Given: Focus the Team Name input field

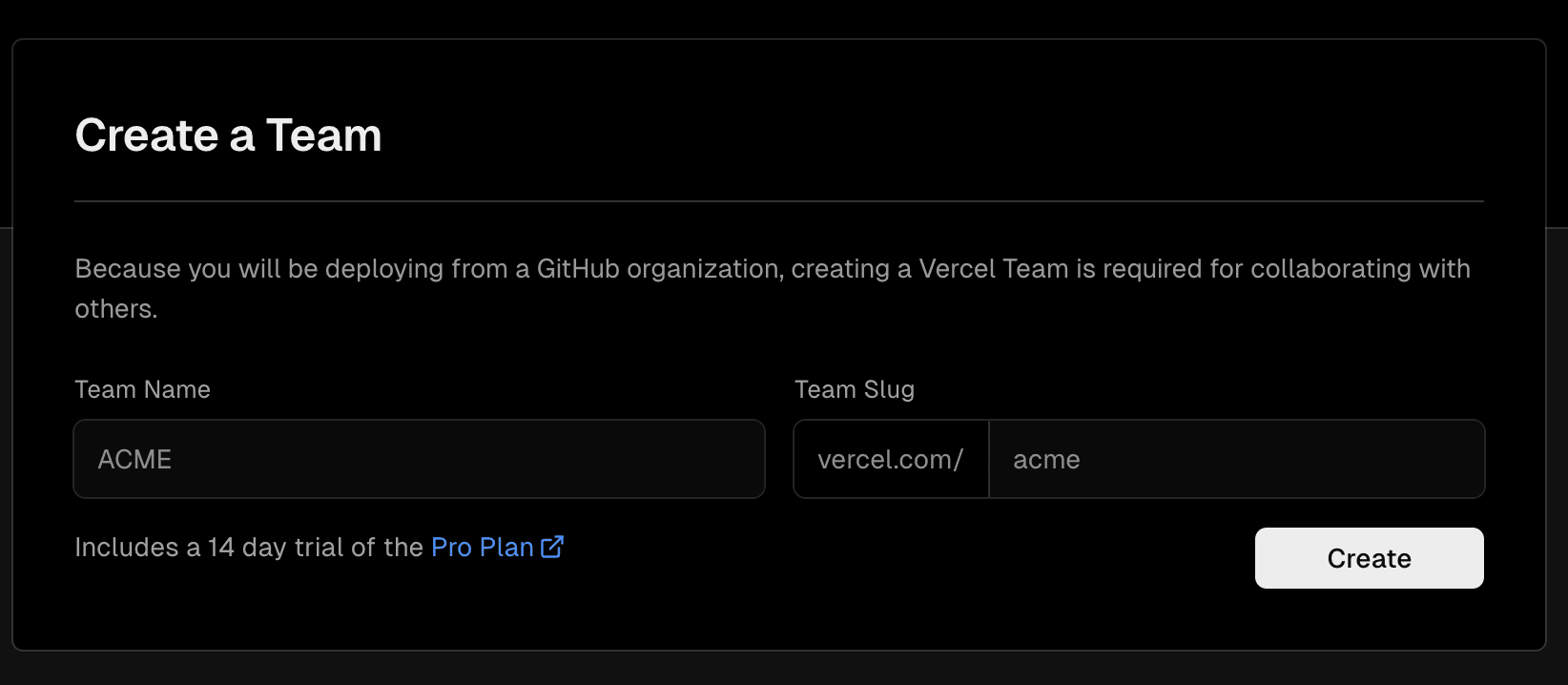Looking at the screenshot, I should pos(420,459).
